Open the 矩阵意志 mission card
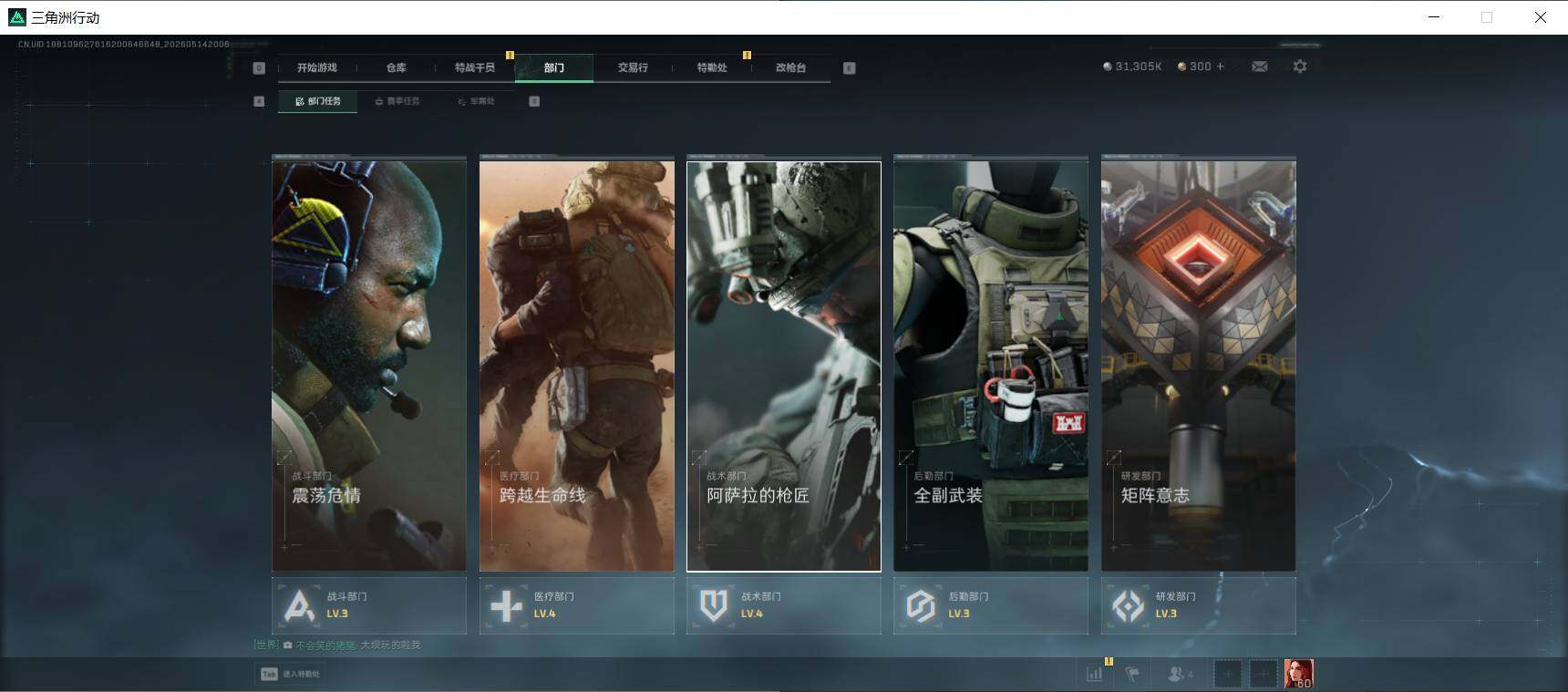Viewport: 1568px width, 692px height. pos(1199,366)
